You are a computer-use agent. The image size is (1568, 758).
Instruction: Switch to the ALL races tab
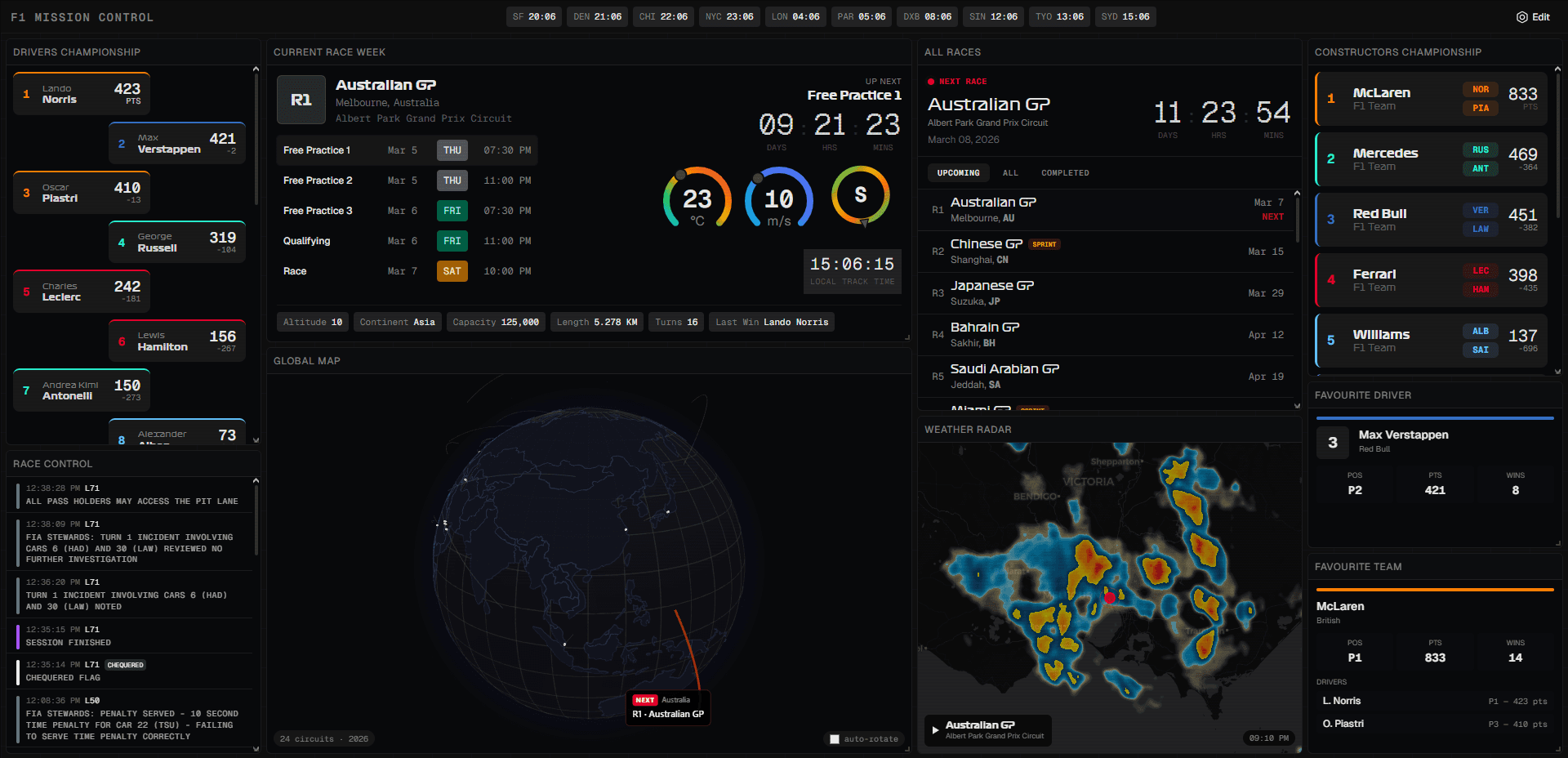1011,172
